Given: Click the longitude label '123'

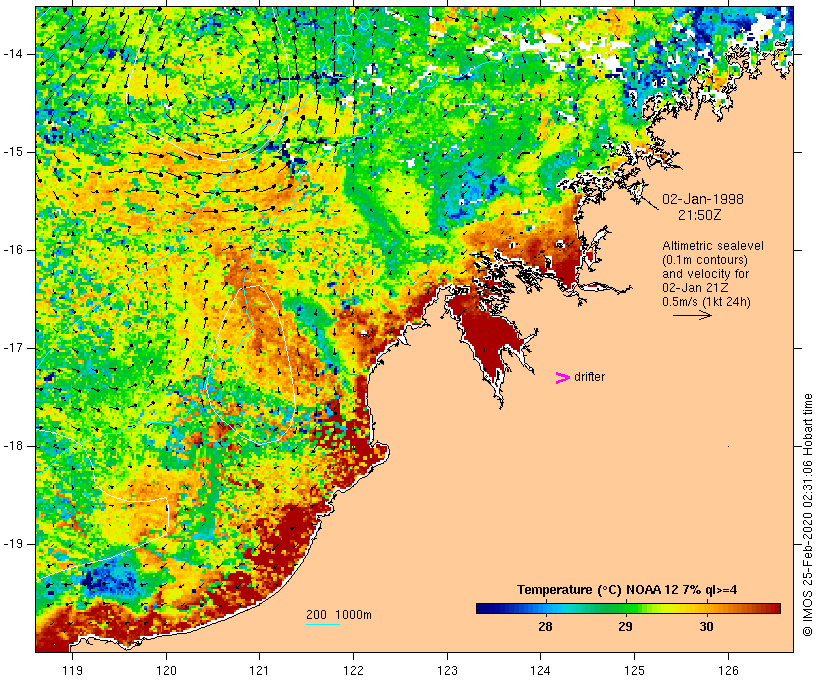Looking at the screenshot, I should pos(447,670).
